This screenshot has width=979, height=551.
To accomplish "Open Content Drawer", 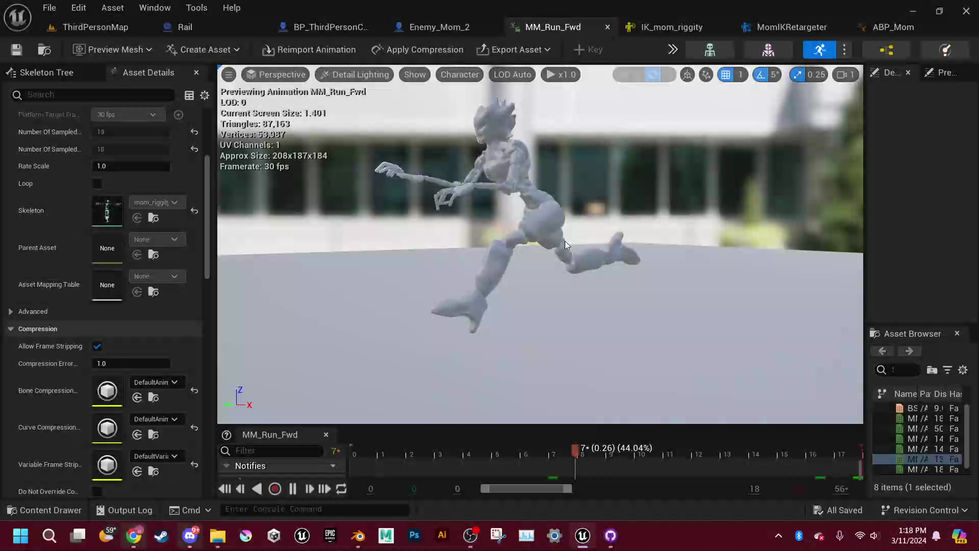I will pos(44,510).
